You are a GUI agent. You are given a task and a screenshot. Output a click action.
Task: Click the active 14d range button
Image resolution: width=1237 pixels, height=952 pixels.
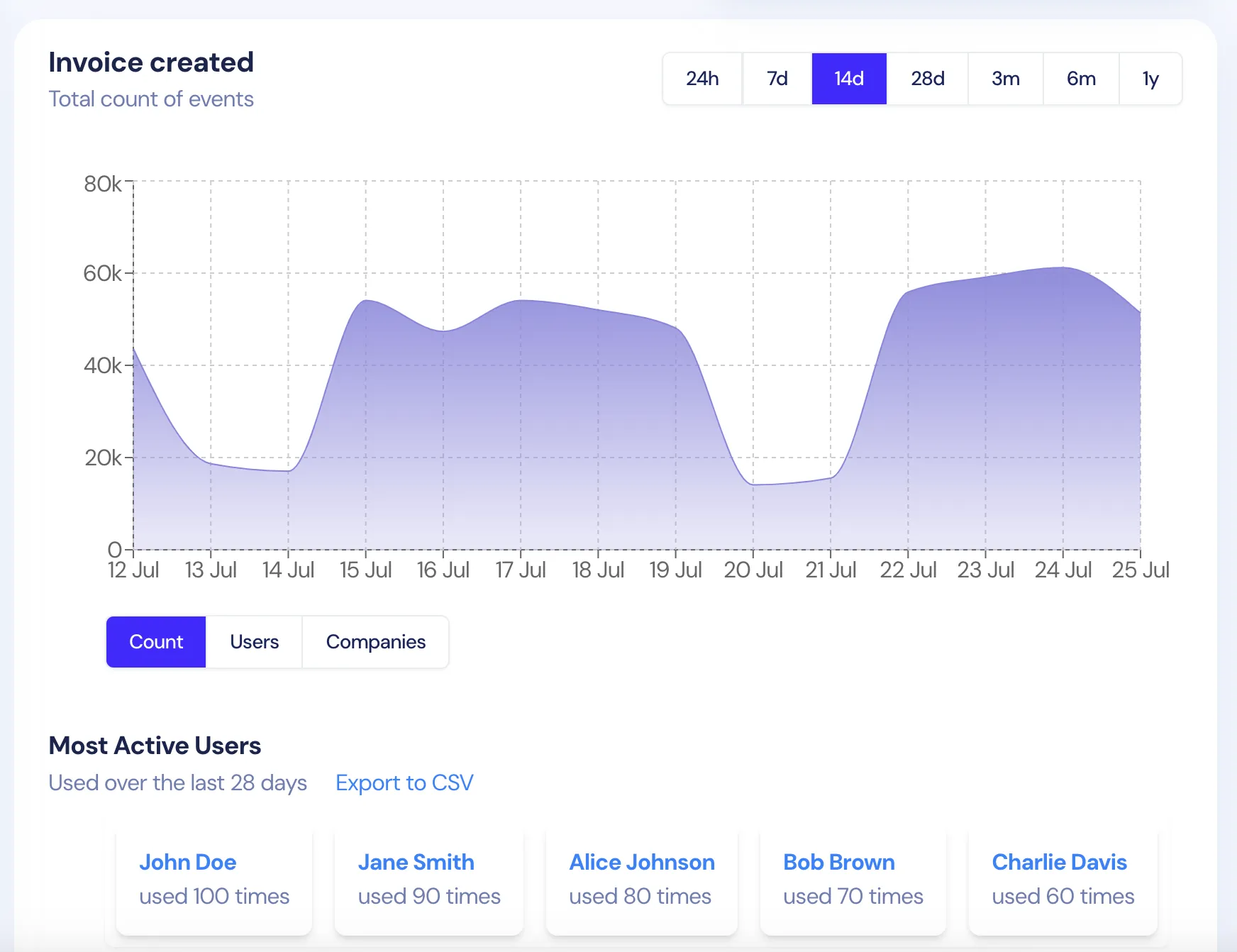(x=849, y=79)
